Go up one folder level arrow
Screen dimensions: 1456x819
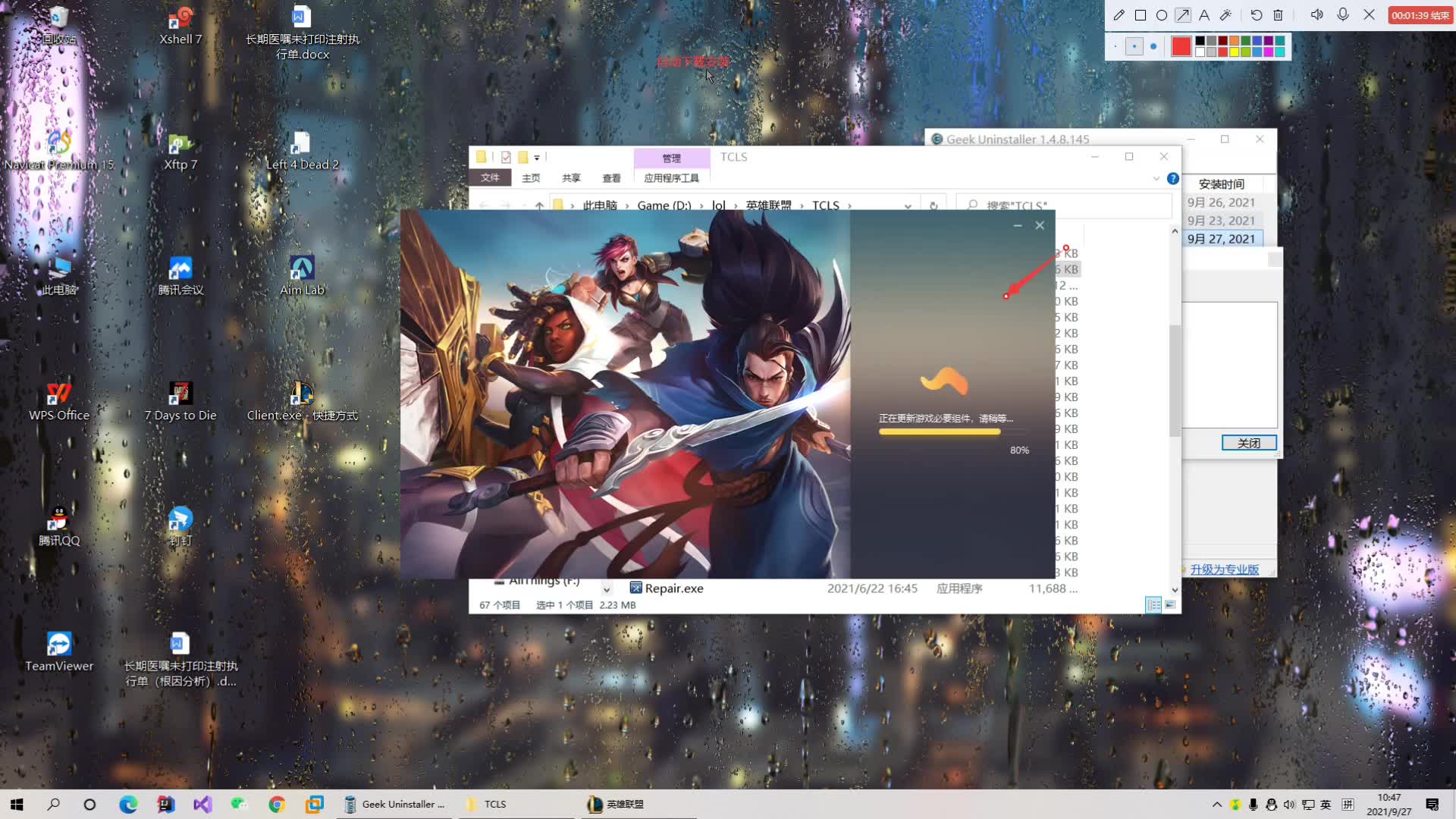click(x=539, y=205)
